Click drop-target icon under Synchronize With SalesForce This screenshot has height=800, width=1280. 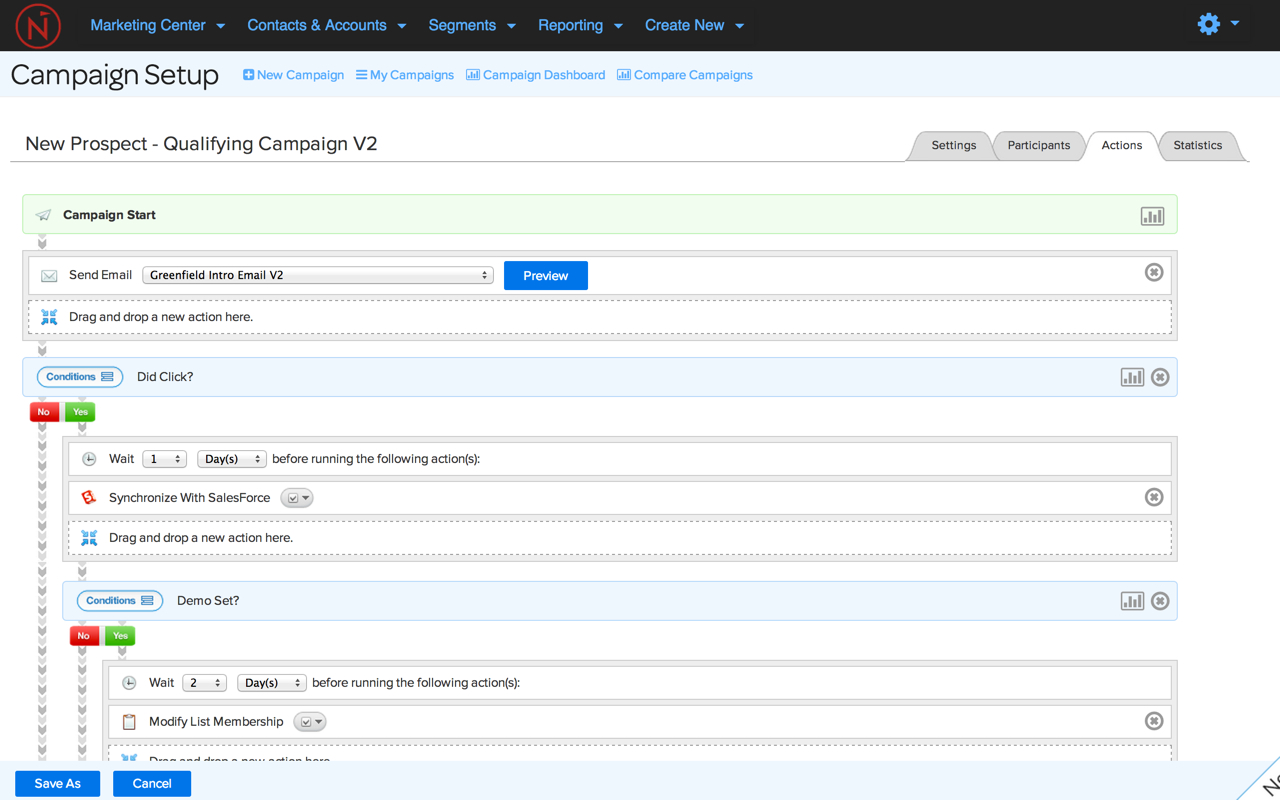(x=89, y=538)
